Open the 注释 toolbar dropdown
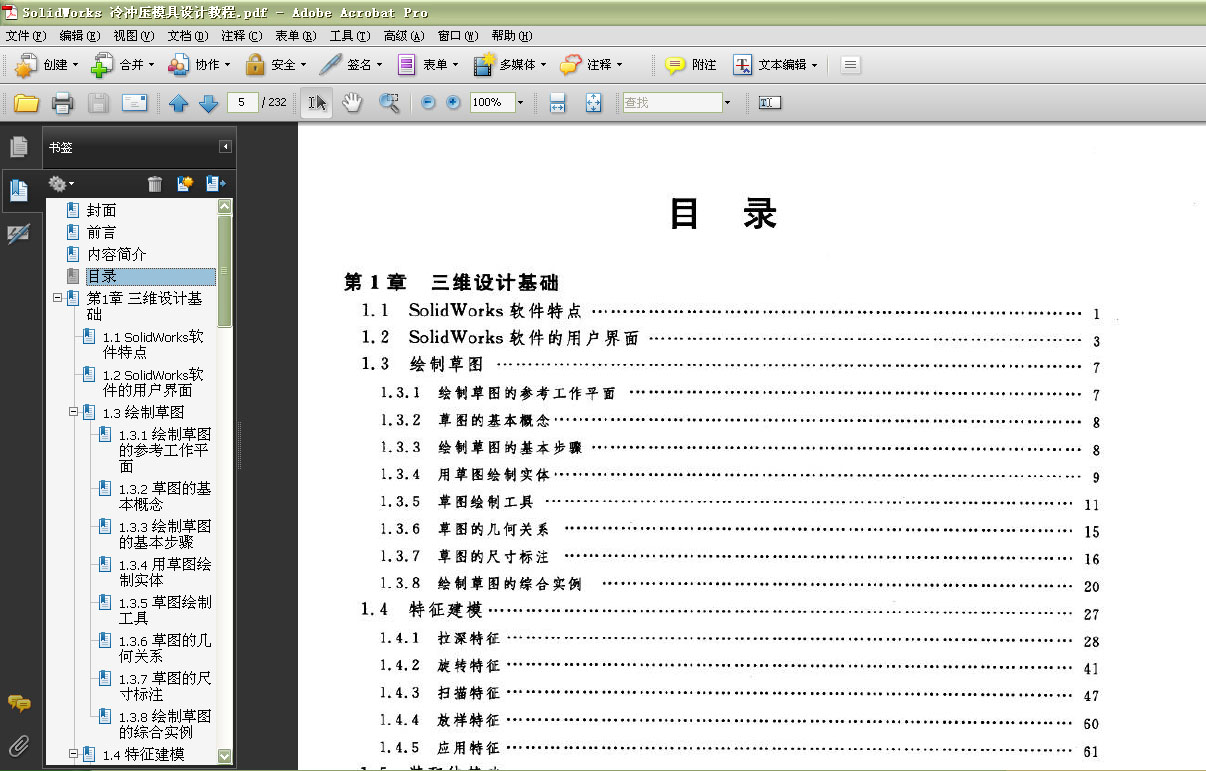Screen dimensions: 1206x771 [591, 65]
